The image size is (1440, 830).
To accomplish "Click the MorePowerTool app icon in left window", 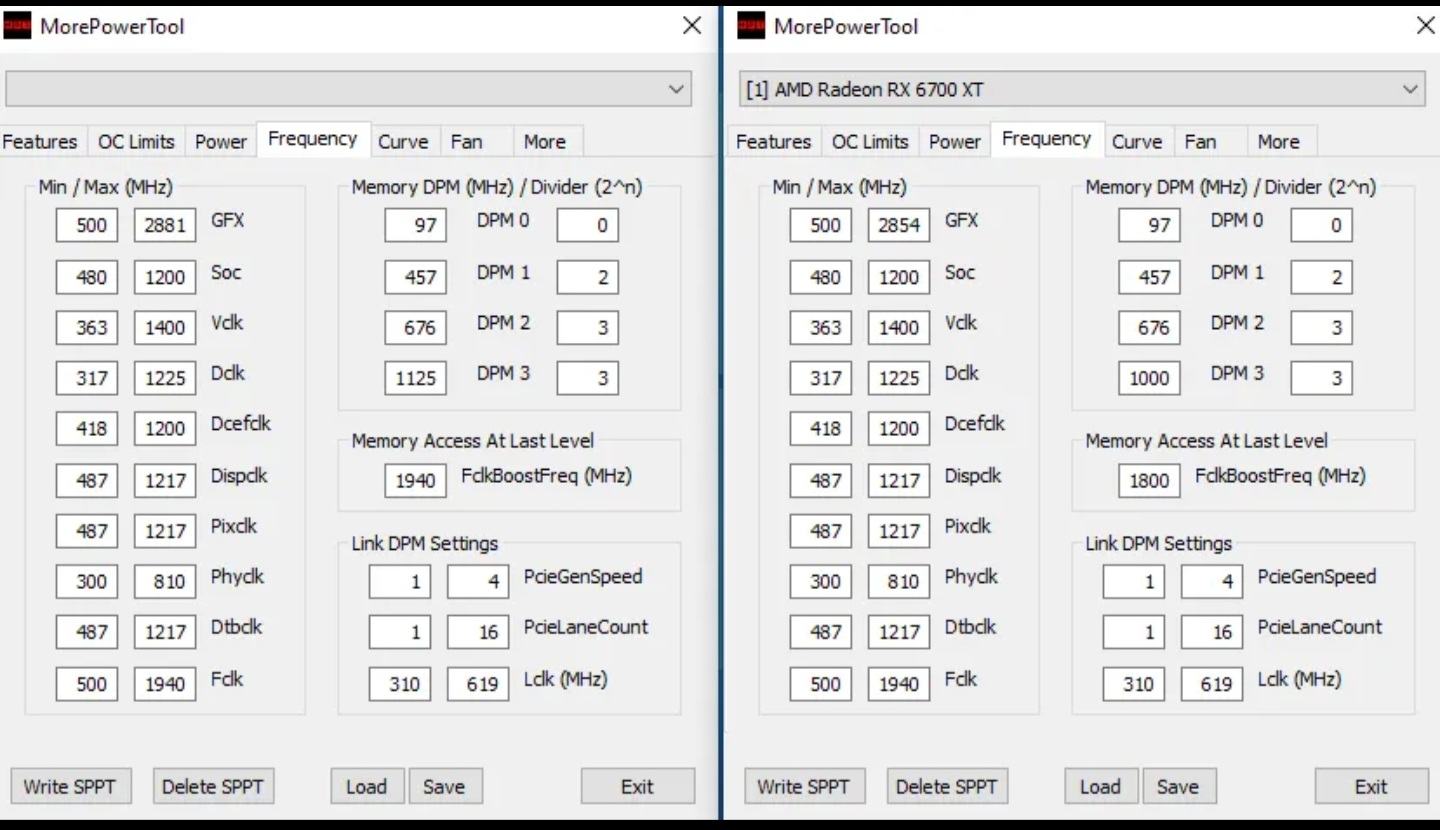I will [x=17, y=26].
